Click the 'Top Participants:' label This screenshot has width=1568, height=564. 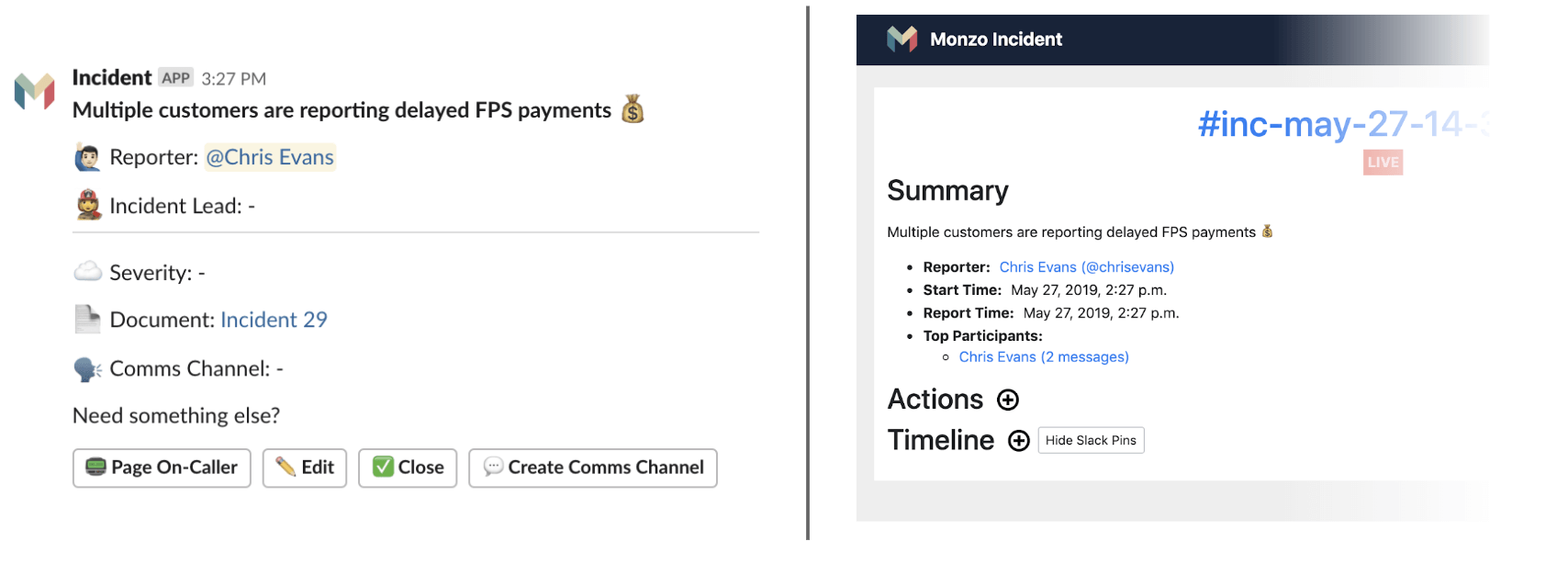coord(983,336)
